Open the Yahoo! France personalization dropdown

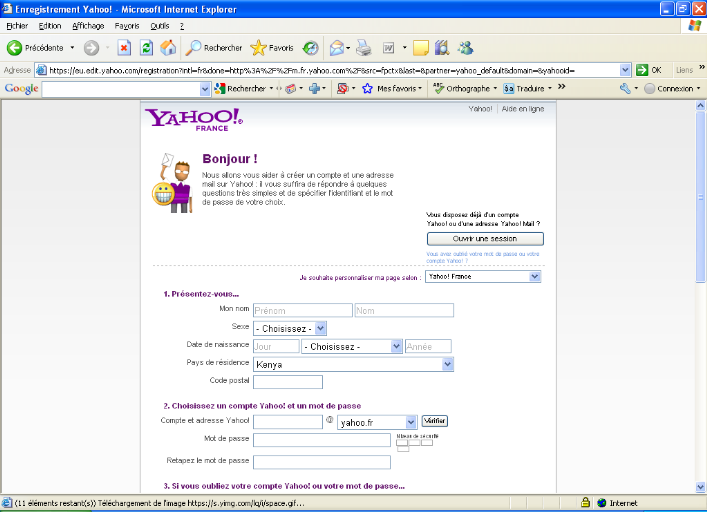click(x=483, y=276)
